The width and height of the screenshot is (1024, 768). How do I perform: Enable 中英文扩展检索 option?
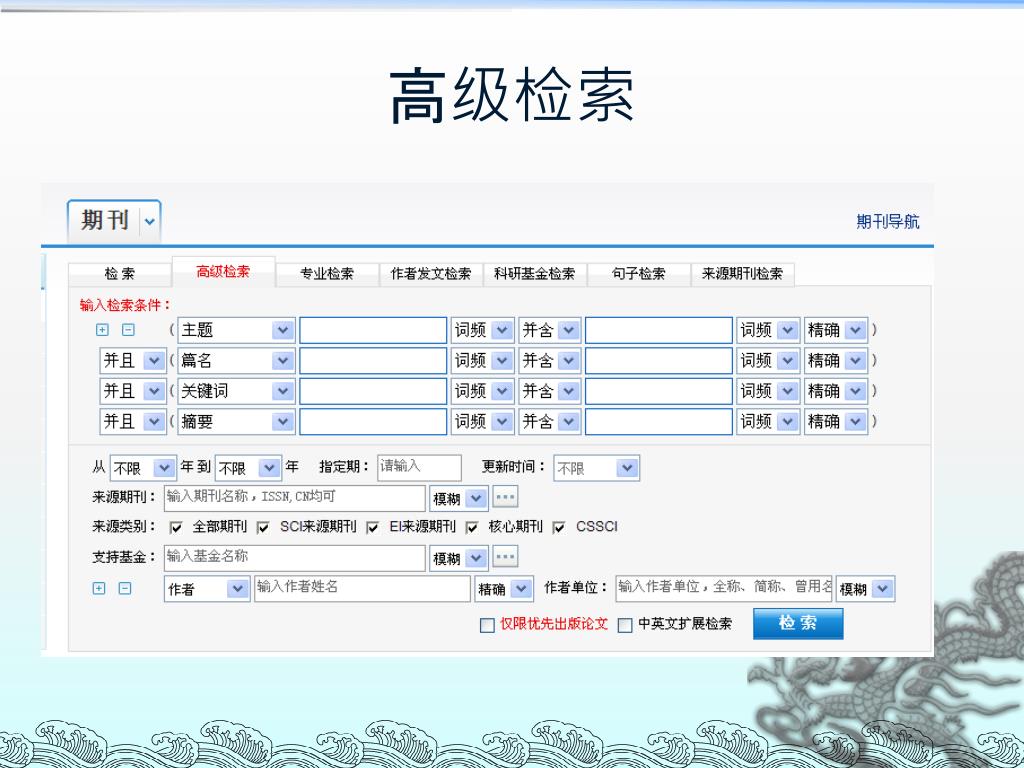(x=625, y=626)
